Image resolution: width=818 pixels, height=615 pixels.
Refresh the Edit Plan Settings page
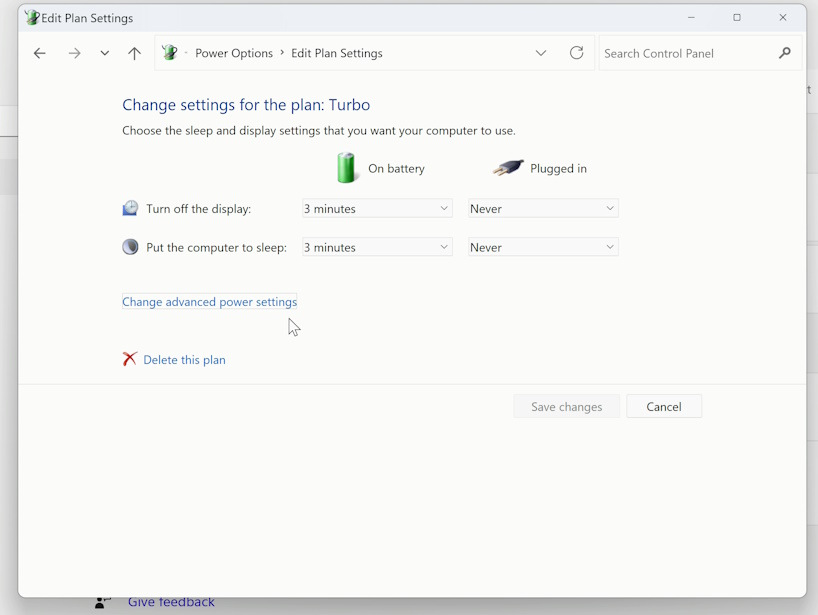[577, 52]
